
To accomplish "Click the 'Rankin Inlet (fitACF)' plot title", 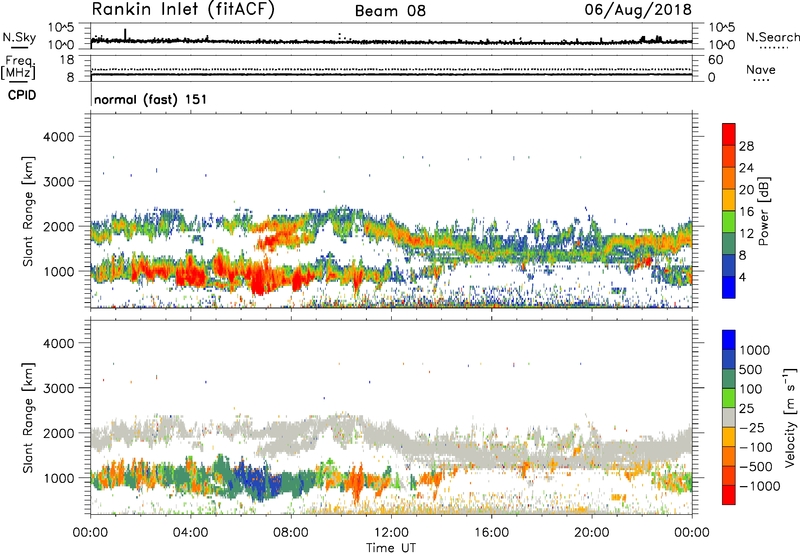I will click(183, 10).
